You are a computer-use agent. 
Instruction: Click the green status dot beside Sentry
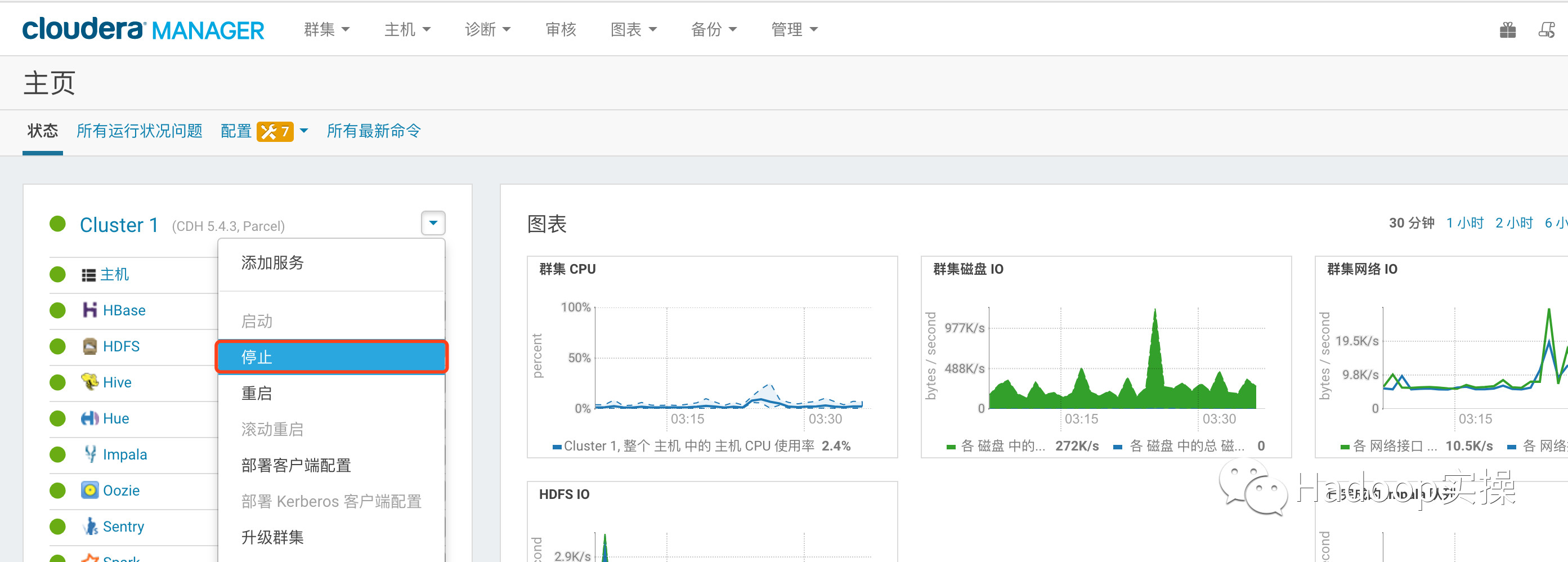pyautogui.click(x=58, y=526)
